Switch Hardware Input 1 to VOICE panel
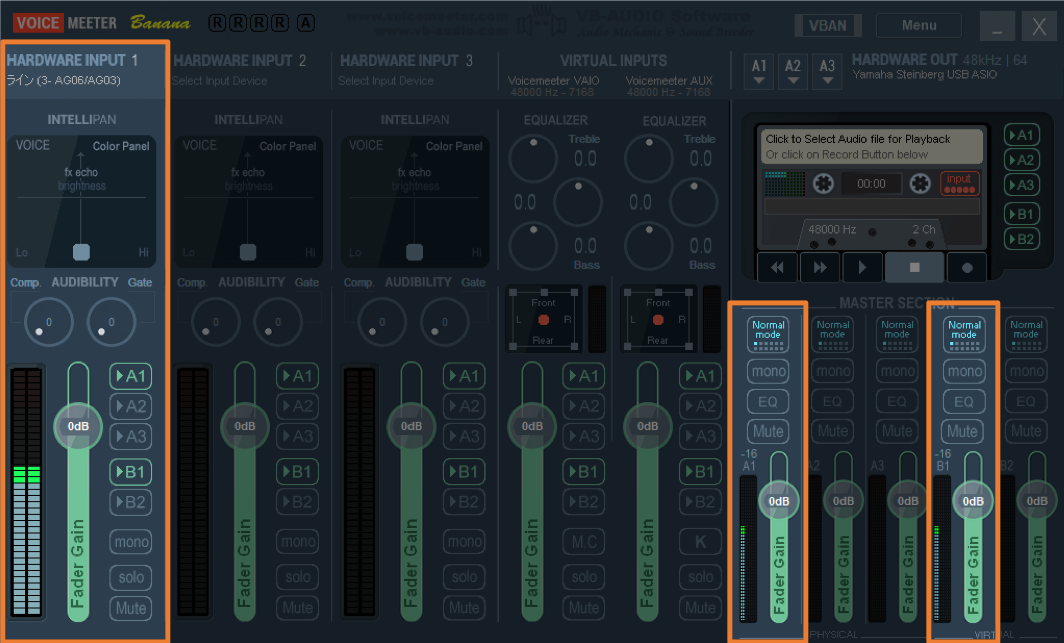The image size is (1064, 643). coord(33,145)
